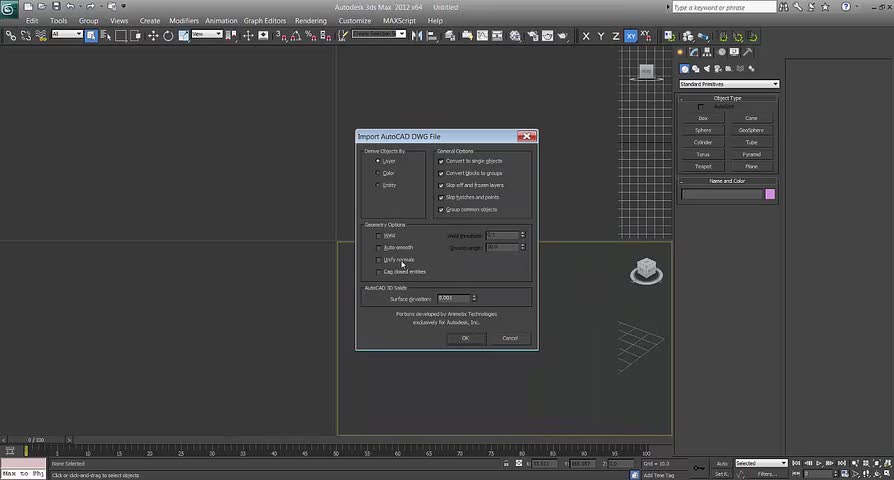Select the Color radio option
894x480 pixels.
click(x=378, y=173)
